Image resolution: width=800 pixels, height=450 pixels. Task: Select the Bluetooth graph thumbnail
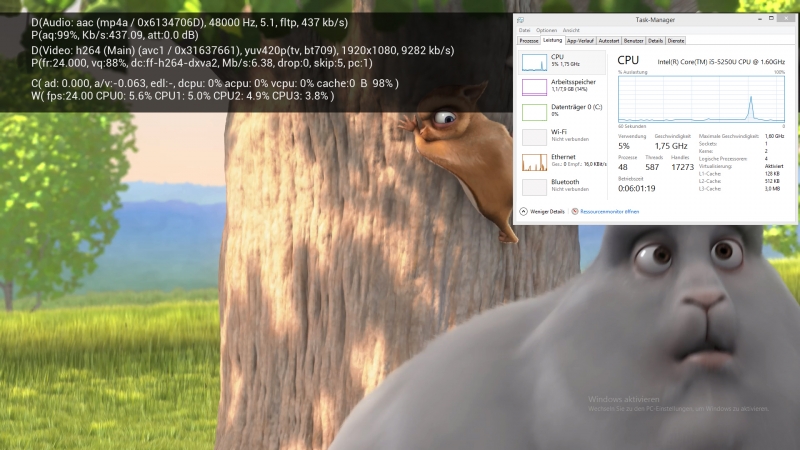(534, 187)
